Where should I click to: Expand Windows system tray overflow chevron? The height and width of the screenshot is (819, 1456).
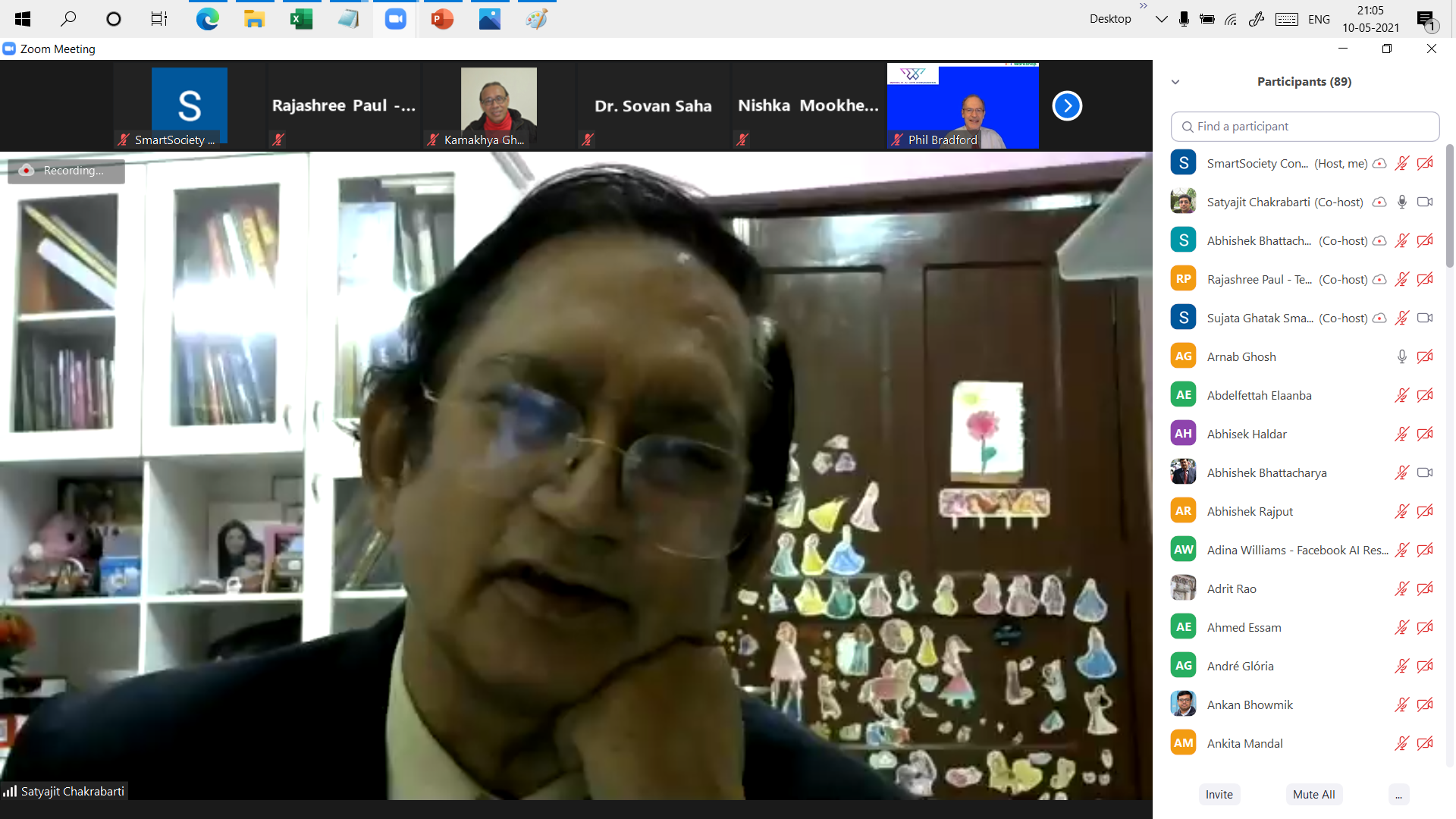pos(1161,19)
